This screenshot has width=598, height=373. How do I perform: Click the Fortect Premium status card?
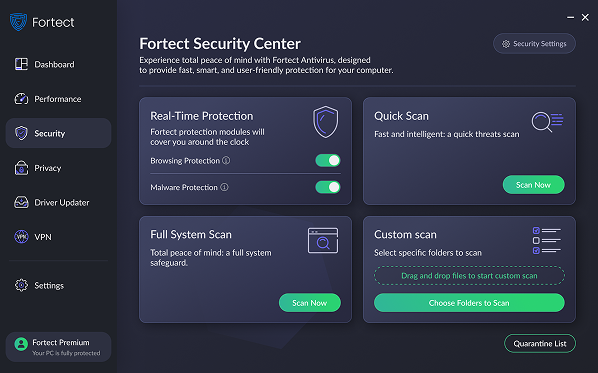[x=58, y=347]
